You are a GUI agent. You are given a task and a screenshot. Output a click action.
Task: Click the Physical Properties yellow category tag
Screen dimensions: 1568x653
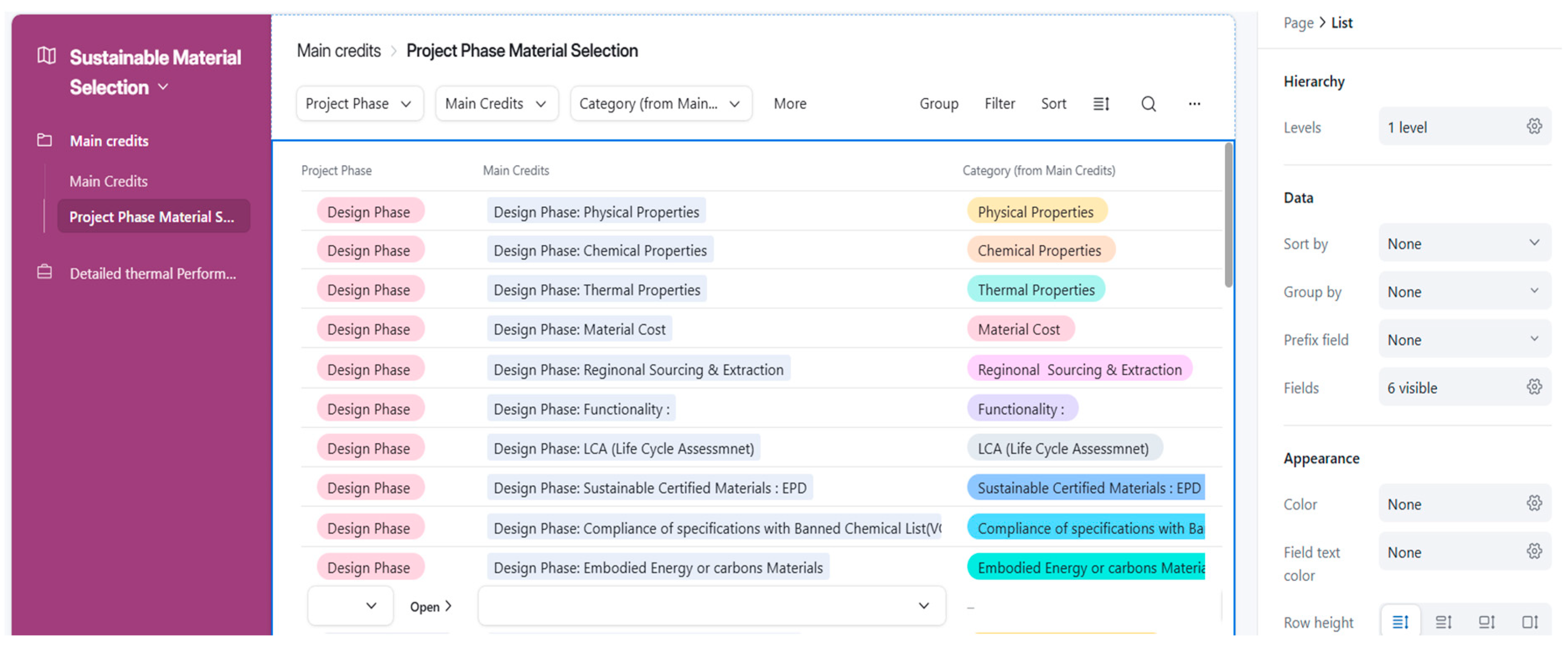pos(1036,211)
